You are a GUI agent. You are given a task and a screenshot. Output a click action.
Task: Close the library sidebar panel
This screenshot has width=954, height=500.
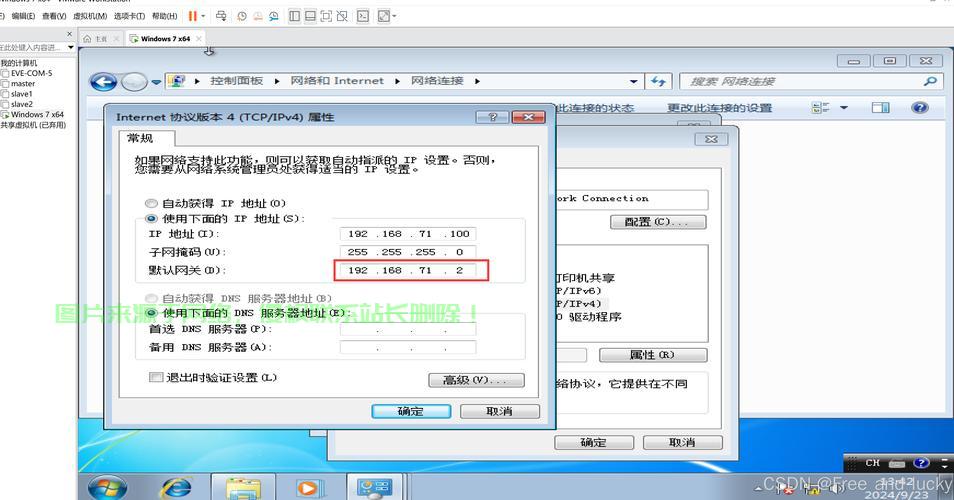(x=69, y=34)
